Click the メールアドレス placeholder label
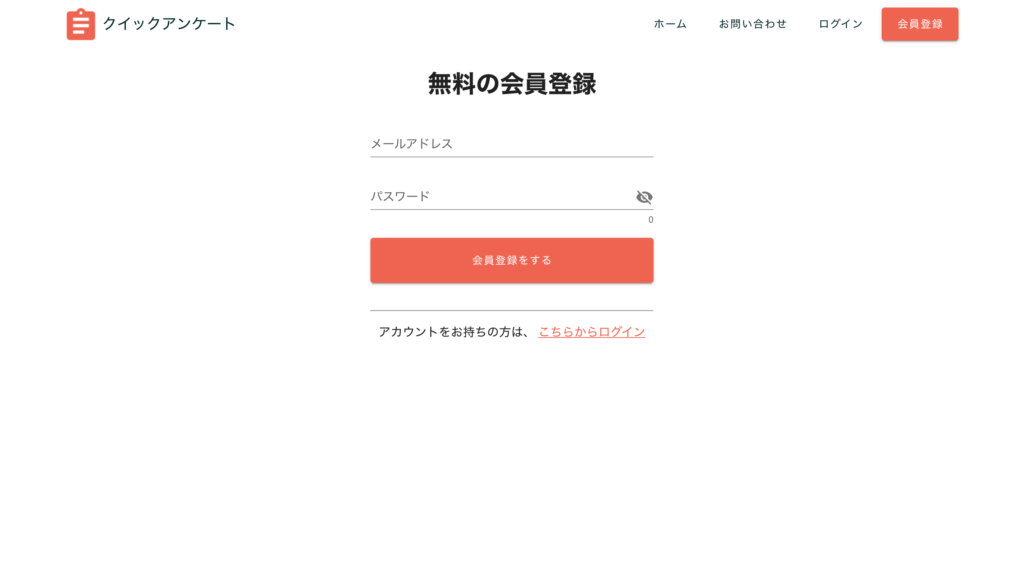This screenshot has width=1024, height=587. [x=411, y=144]
